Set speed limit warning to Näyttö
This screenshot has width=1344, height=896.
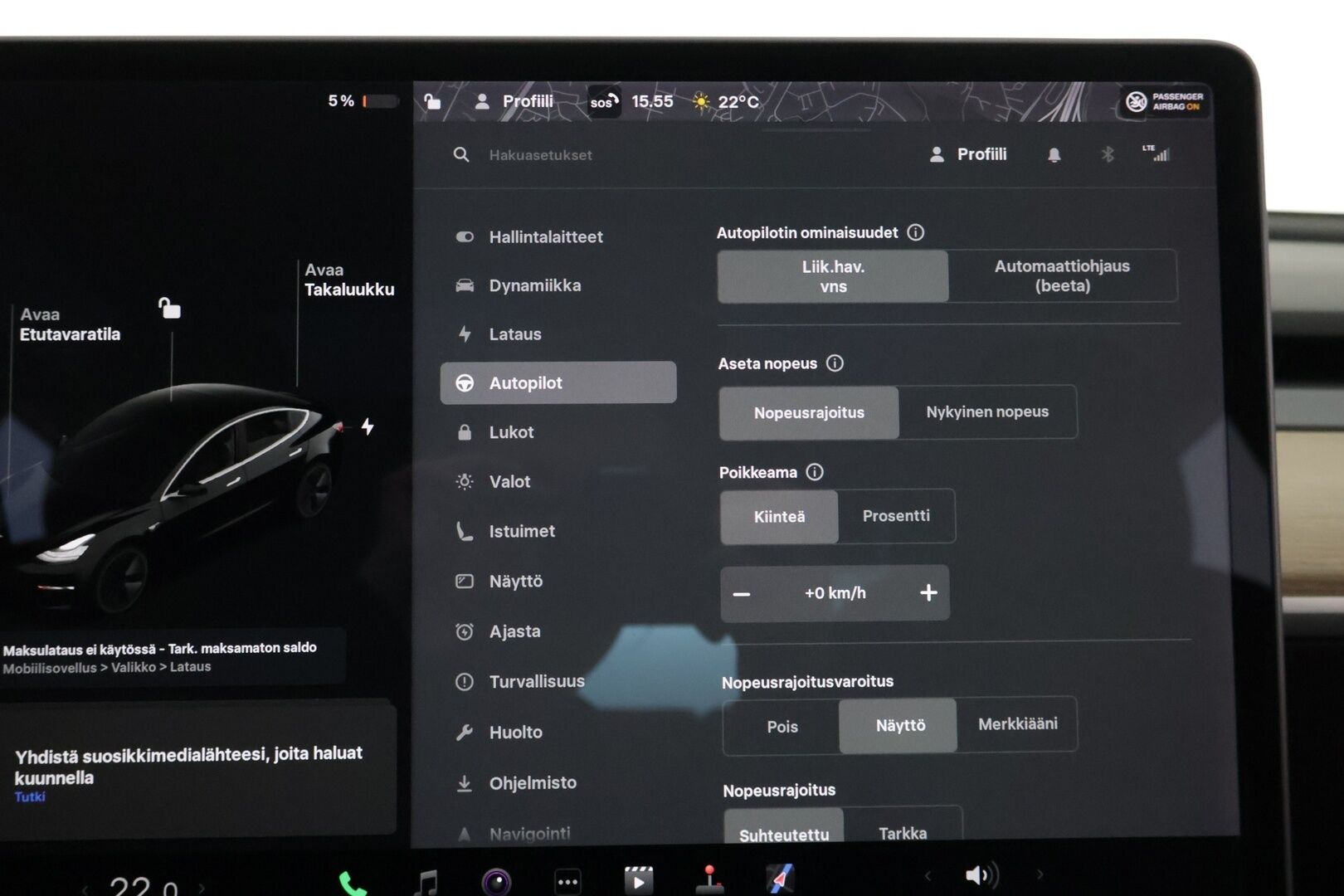point(899,726)
